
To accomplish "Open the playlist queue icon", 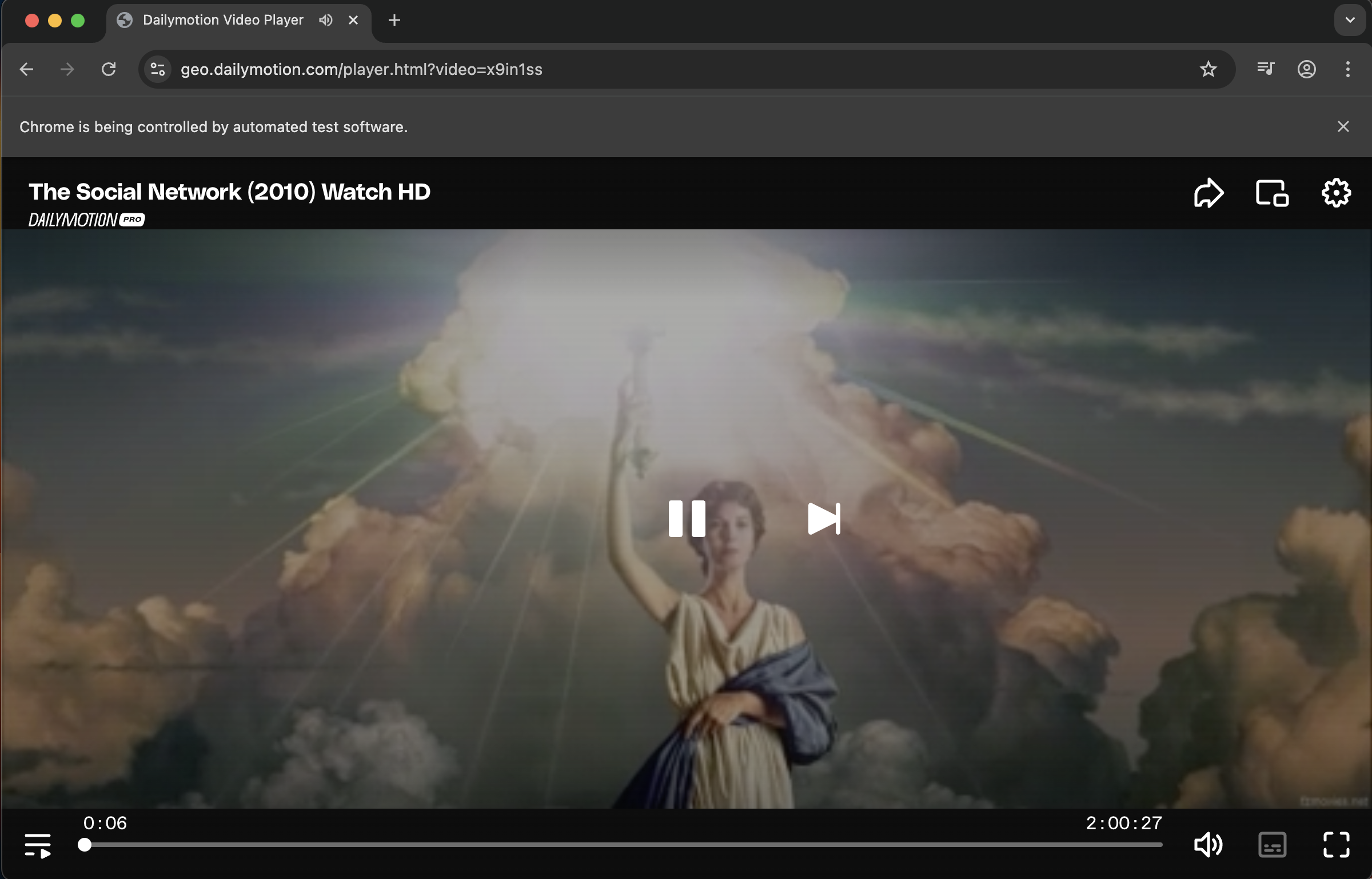I will pos(38,845).
